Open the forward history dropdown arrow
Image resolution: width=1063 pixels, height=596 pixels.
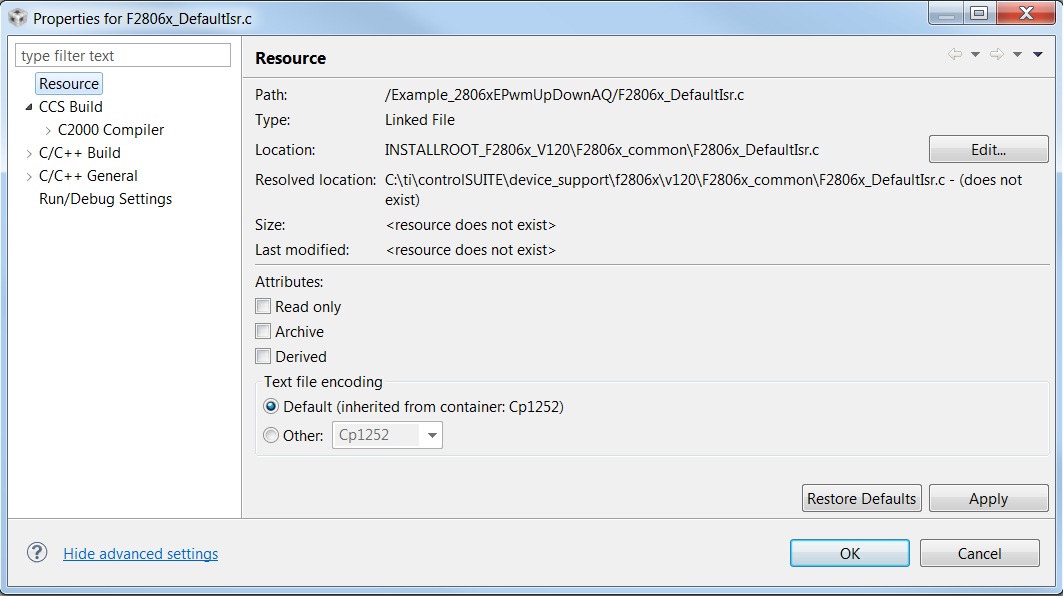(x=1017, y=54)
